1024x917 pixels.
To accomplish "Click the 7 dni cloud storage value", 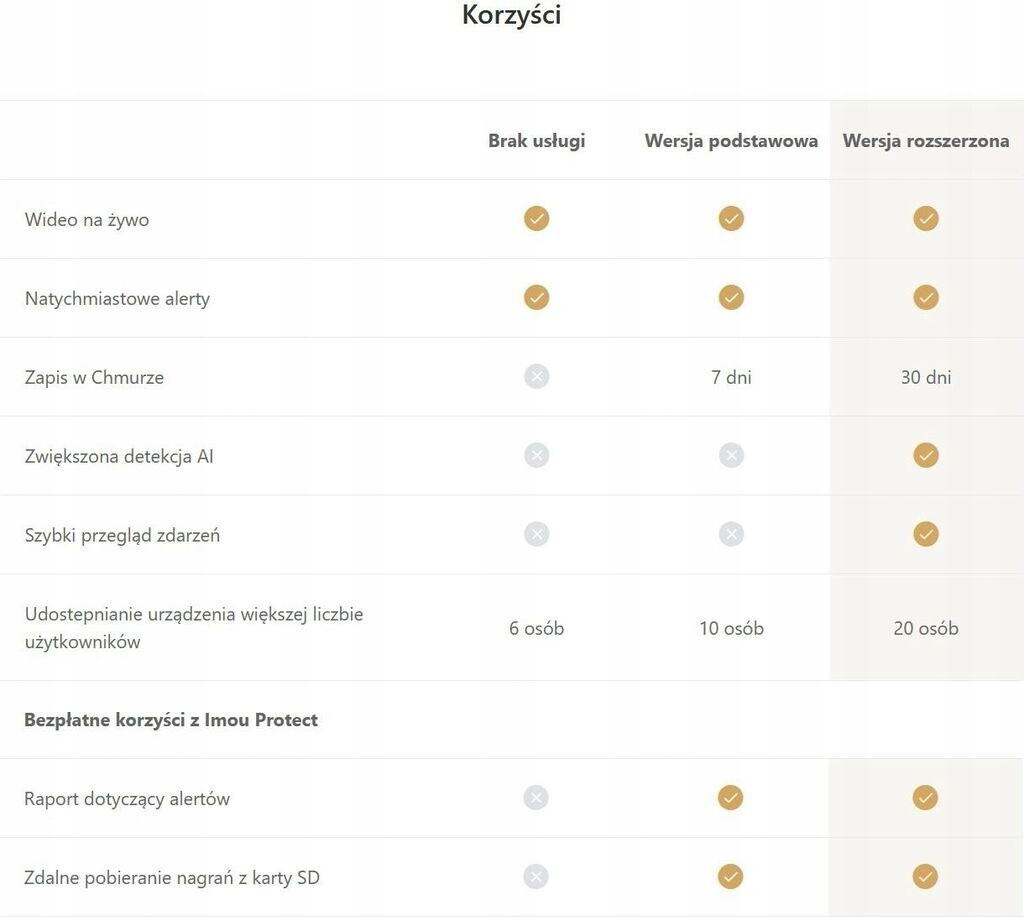I will pos(731,377).
